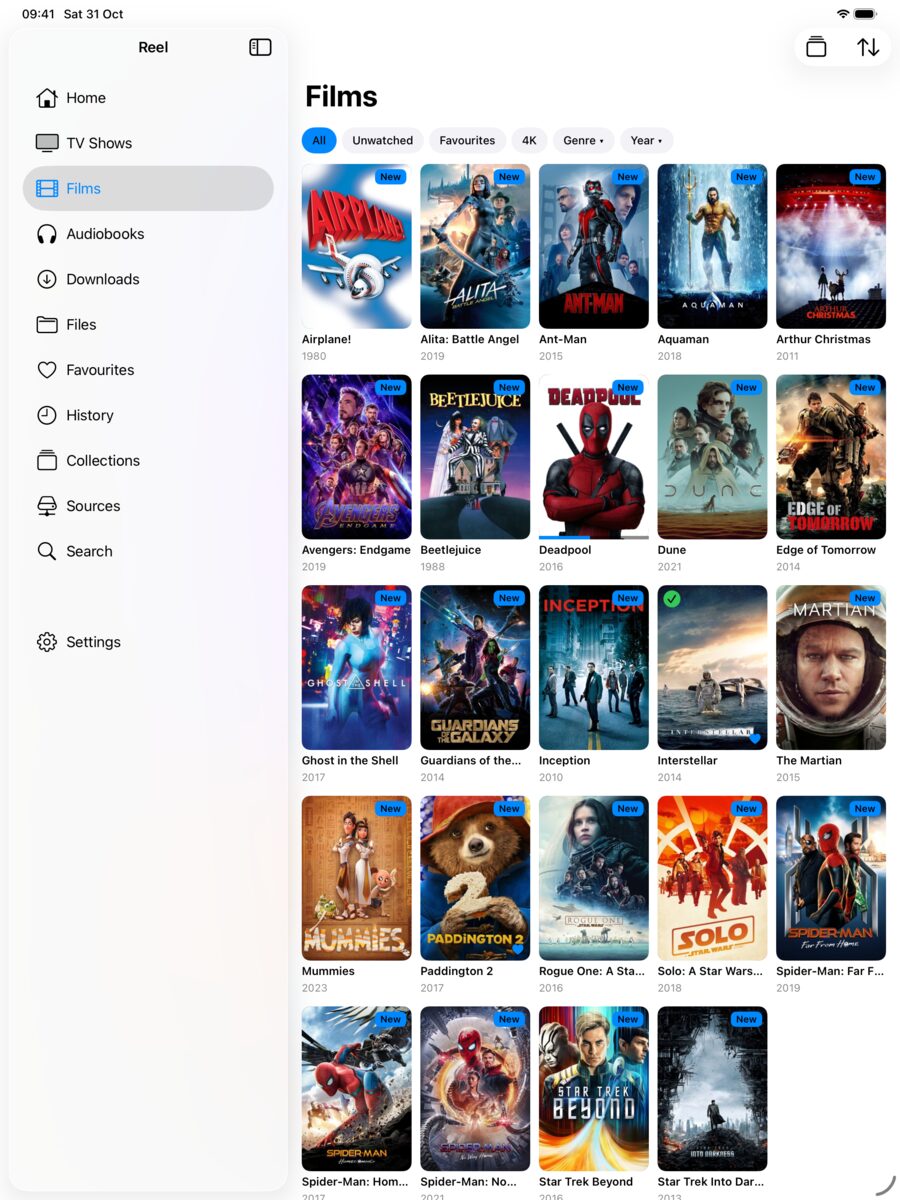The image size is (900, 1200).
Task: Open the Solo: A Star Wars poster
Action: 712,878
